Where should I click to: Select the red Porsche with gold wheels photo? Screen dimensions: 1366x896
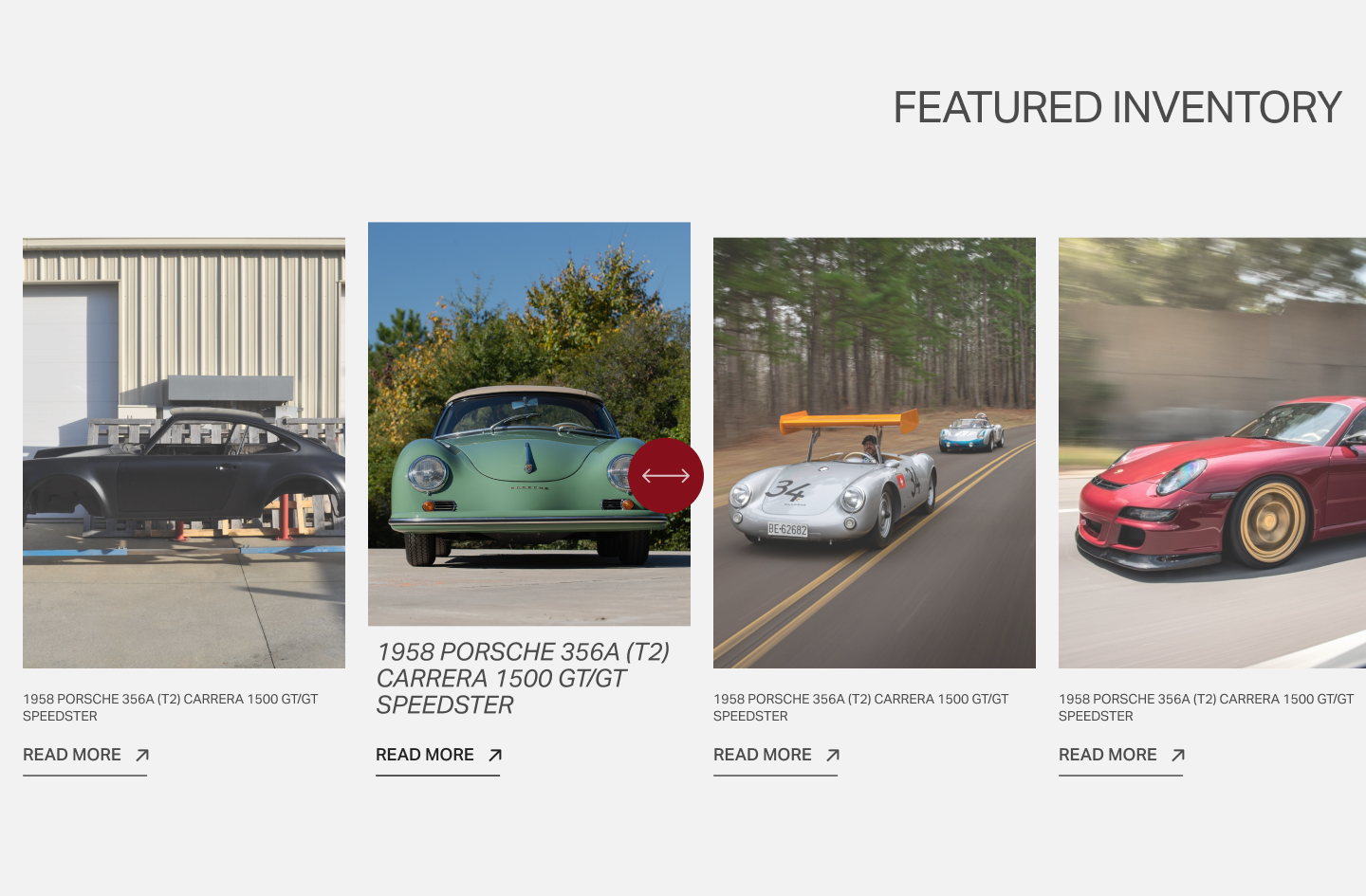click(x=1212, y=453)
